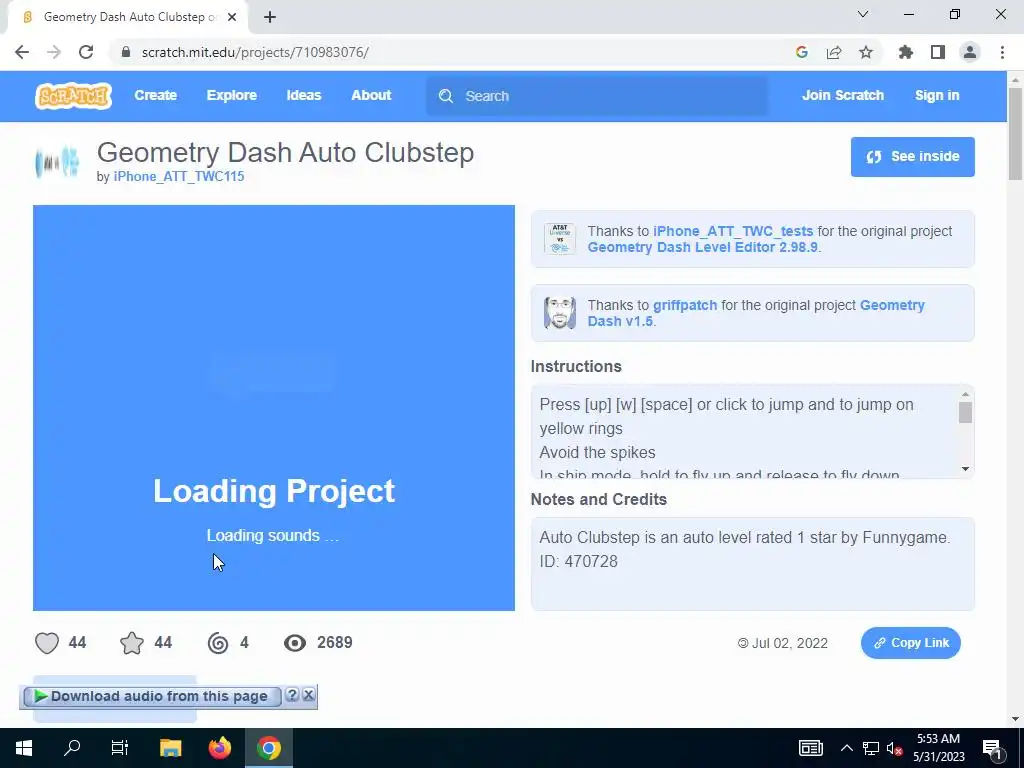This screenshot has height=768, width=1024.
Task: Click the AT&T remix credit avatar
Action: (x=560, y=239)
